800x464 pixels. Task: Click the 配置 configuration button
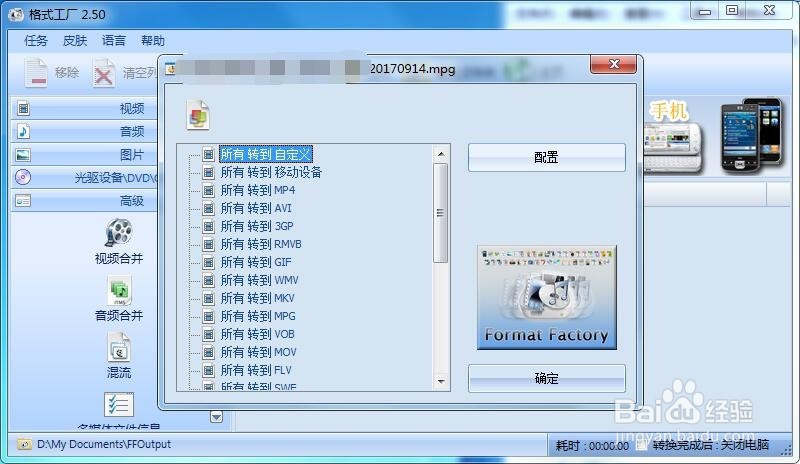546,157
